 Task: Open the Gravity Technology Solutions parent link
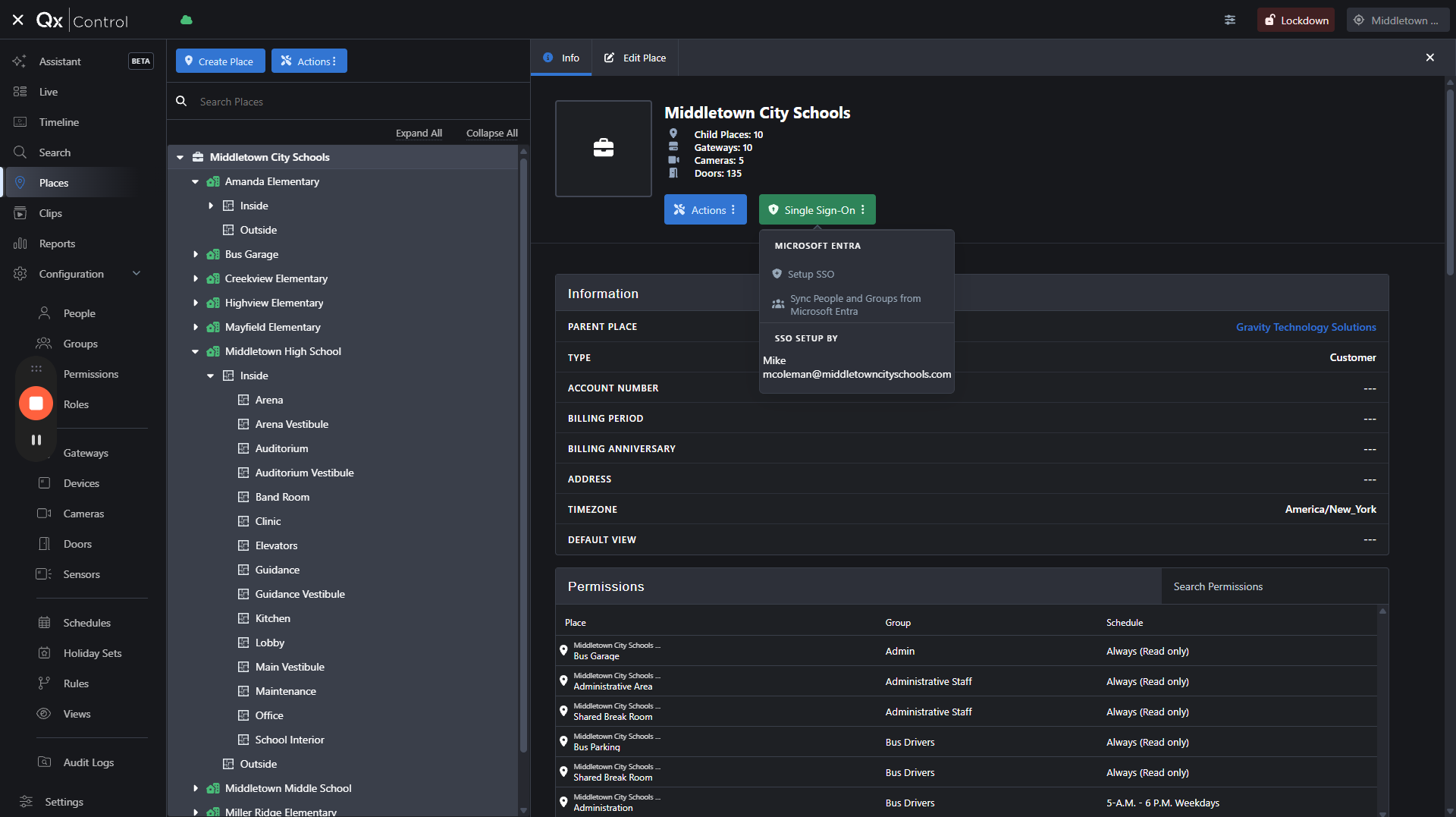click(x=1306, y=327)
